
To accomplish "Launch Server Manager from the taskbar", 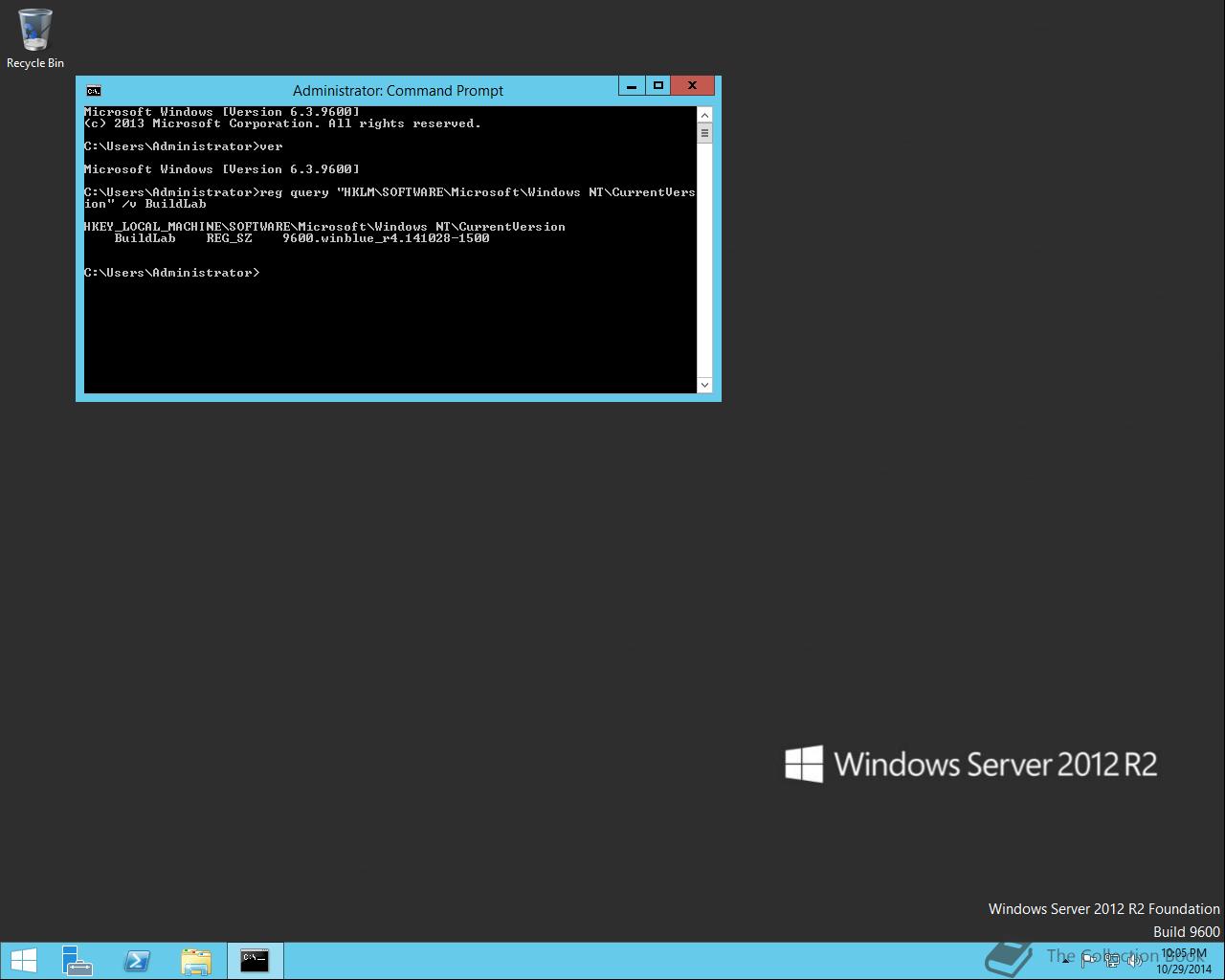I will click(x=77, y=961).
